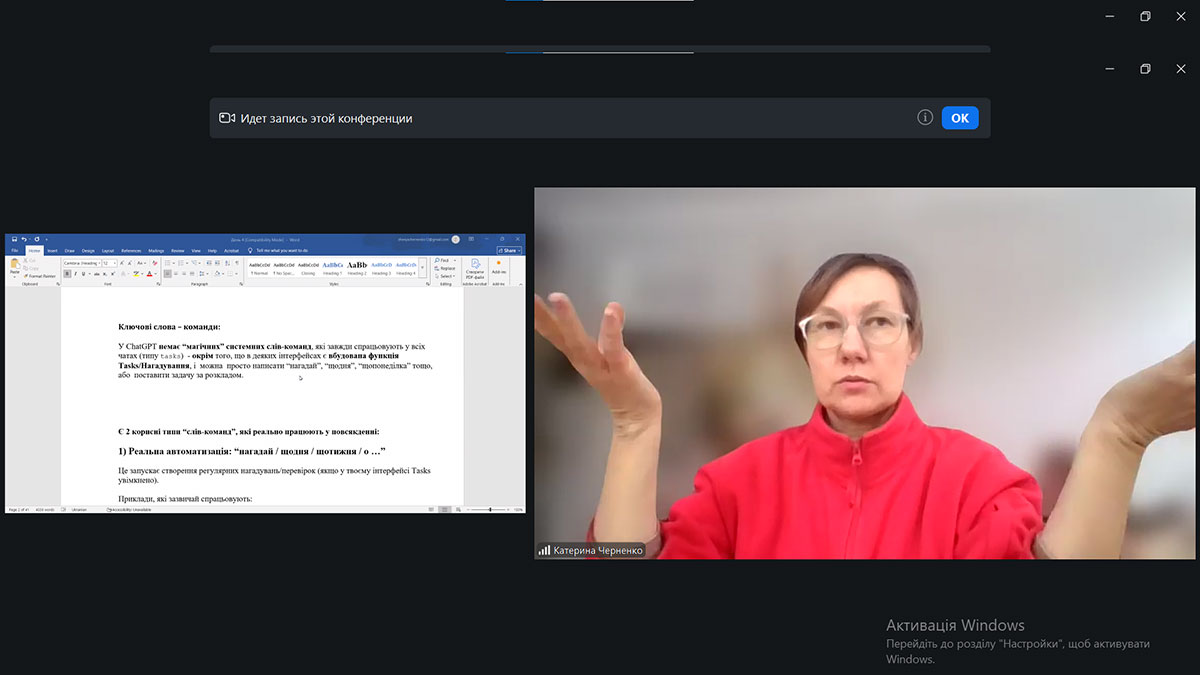Click the Save icon in Word title bar
The height and width of the screenshot is (675, 1200).
click(x=12, y=239)
